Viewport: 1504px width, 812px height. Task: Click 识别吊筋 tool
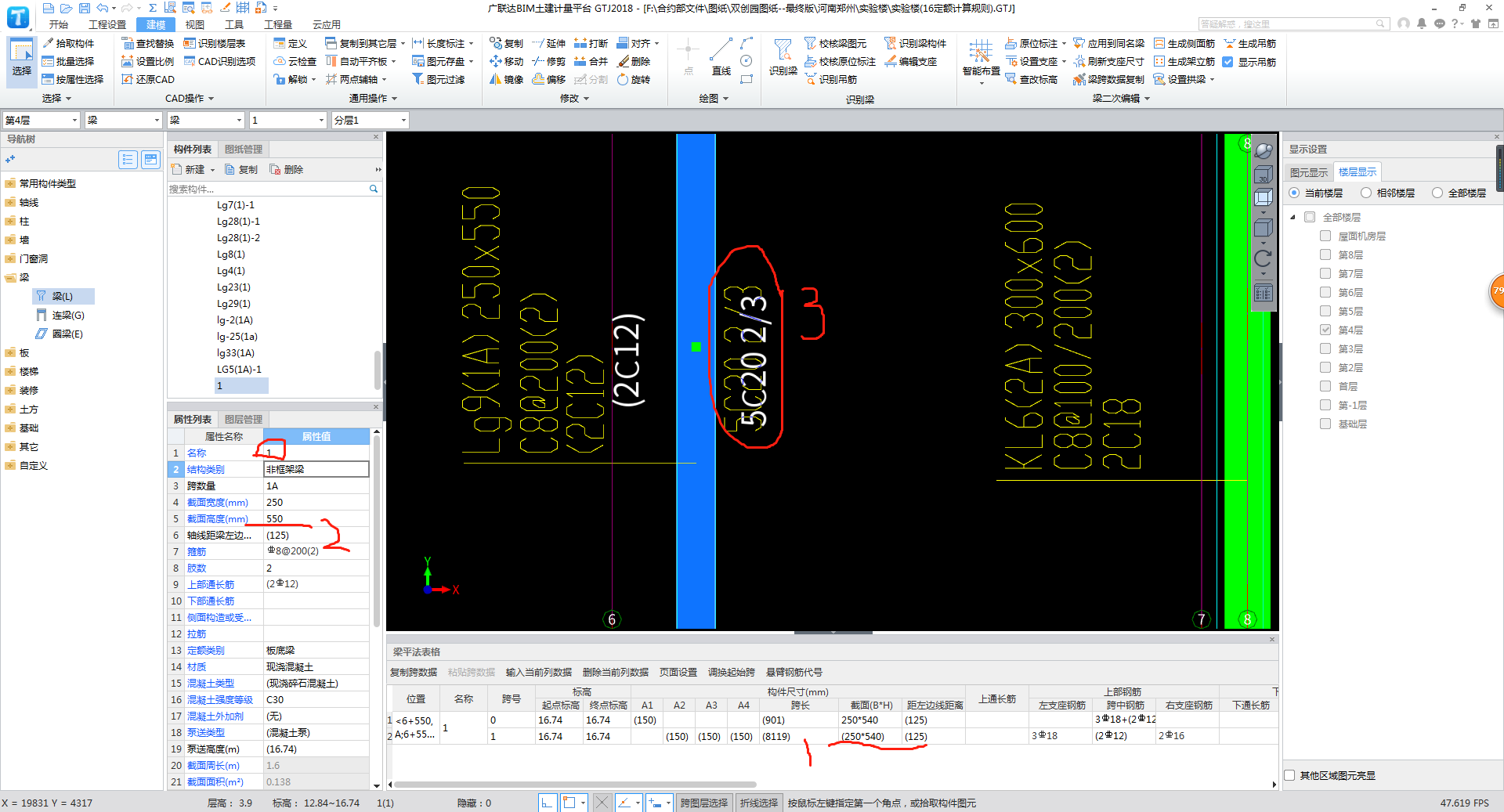coord(831,79)
